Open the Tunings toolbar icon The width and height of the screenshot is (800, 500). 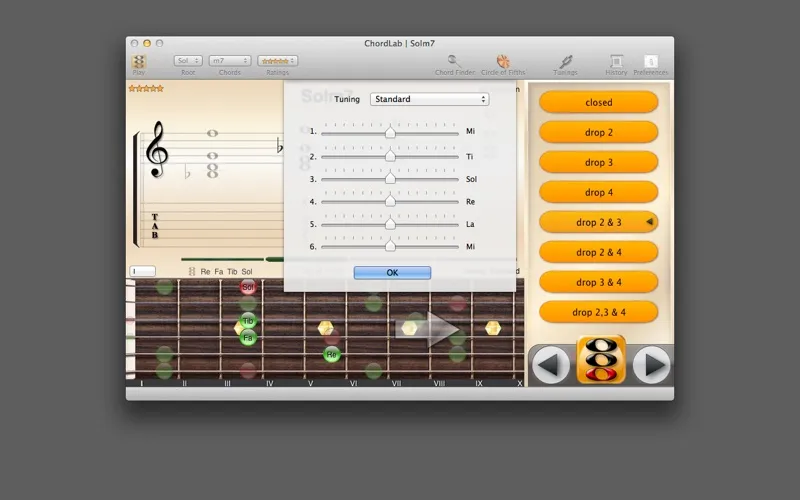pos(565,61)
